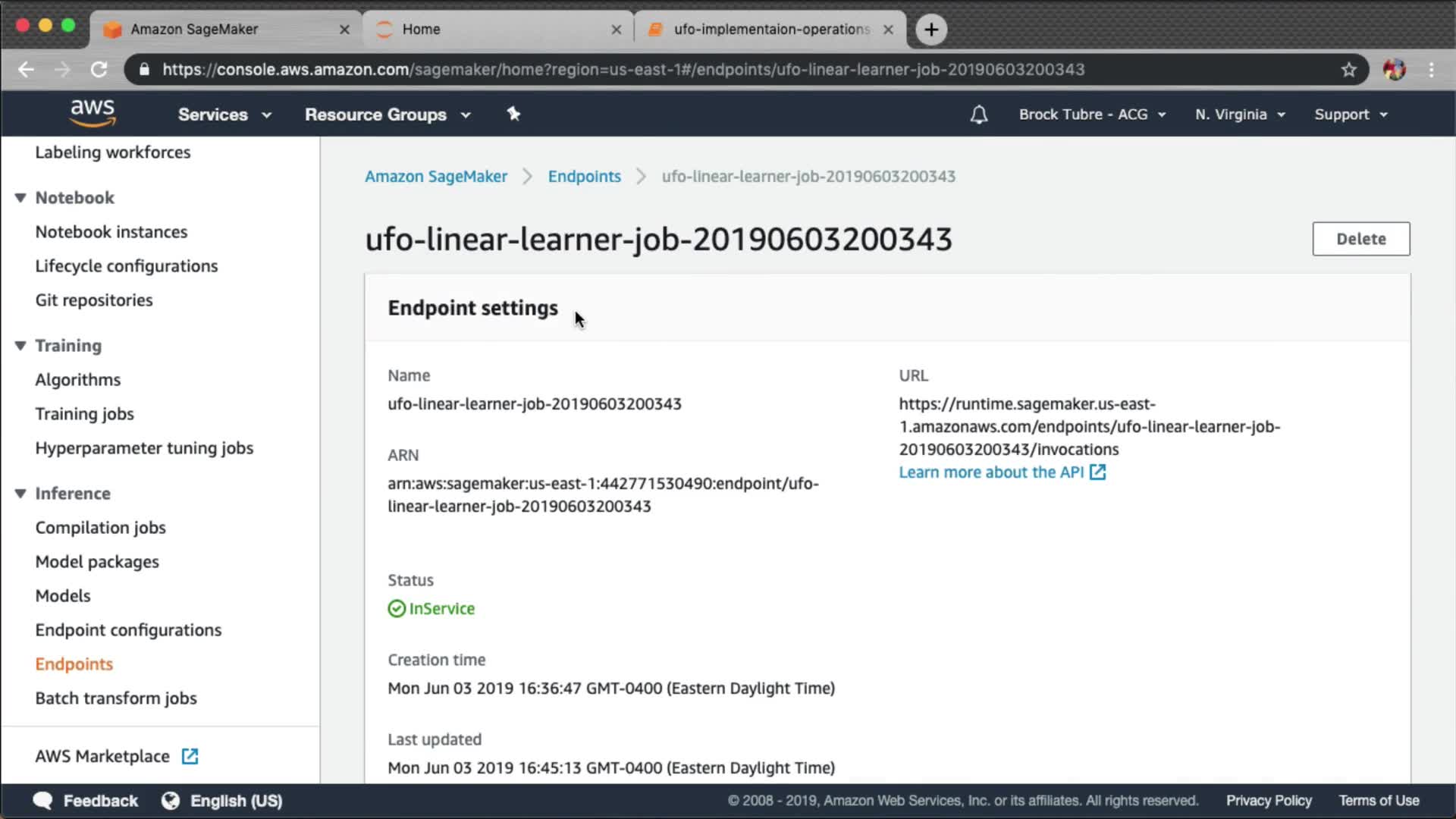Click AWS Marketplace external link icon
1456x819 pixels.
pos(190,756)
